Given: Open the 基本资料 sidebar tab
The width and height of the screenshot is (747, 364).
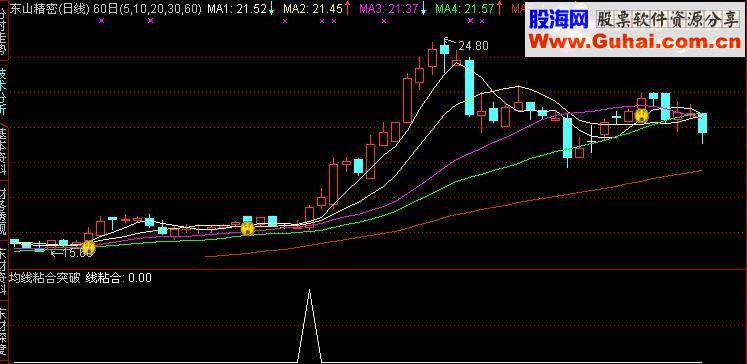Looking at the screenshot, I should (3, 152).
